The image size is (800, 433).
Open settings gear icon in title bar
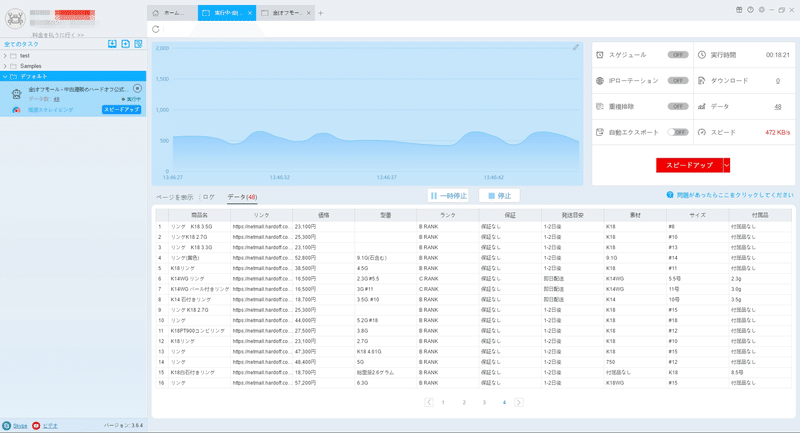762,10
